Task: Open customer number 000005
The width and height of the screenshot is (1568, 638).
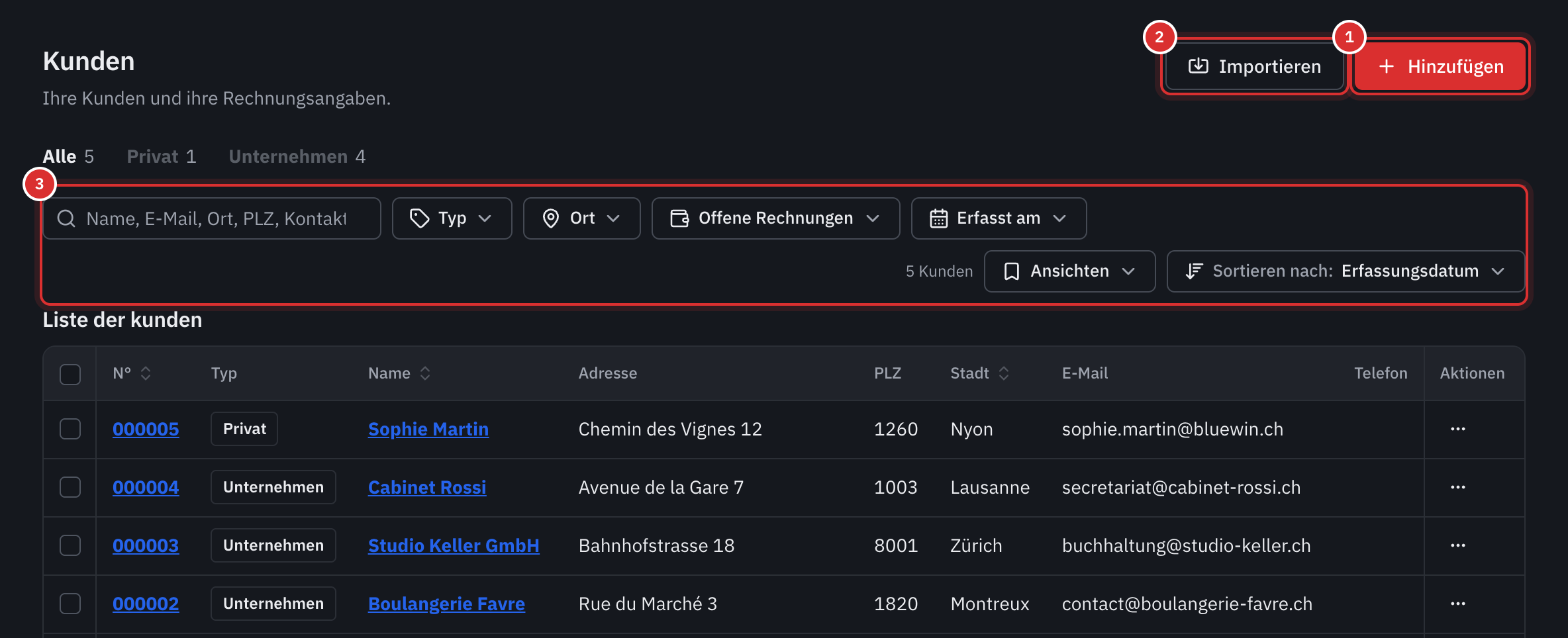Action: click(146, 429)
